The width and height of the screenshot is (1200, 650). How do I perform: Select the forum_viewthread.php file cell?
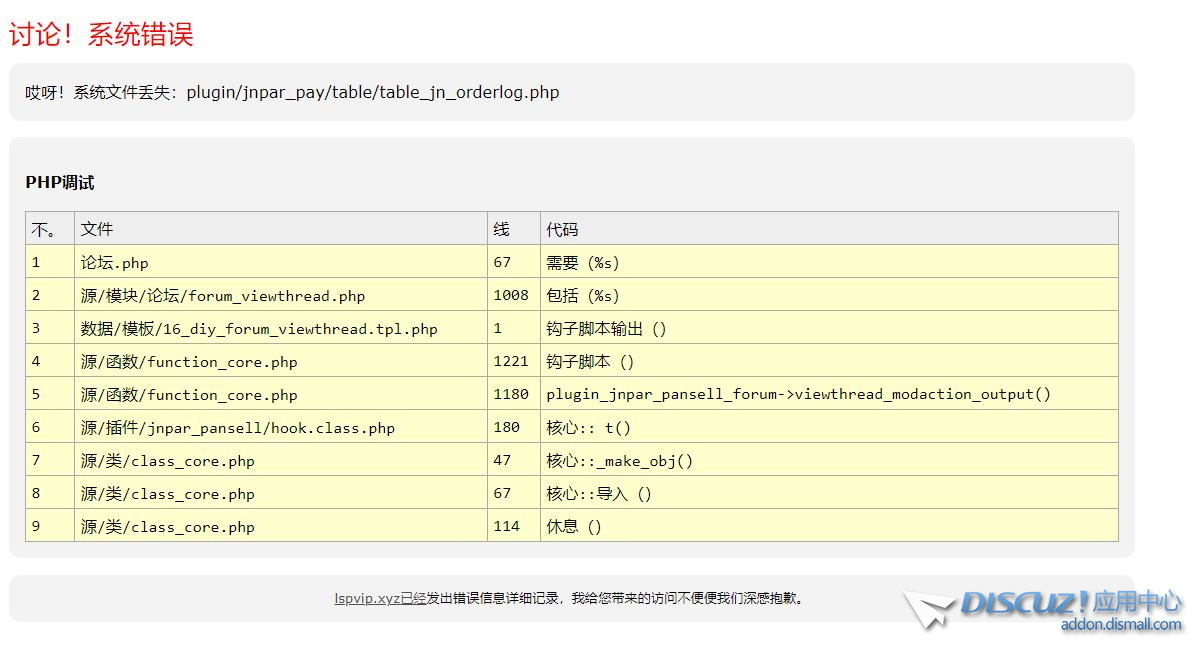click(x=222, y=296)
